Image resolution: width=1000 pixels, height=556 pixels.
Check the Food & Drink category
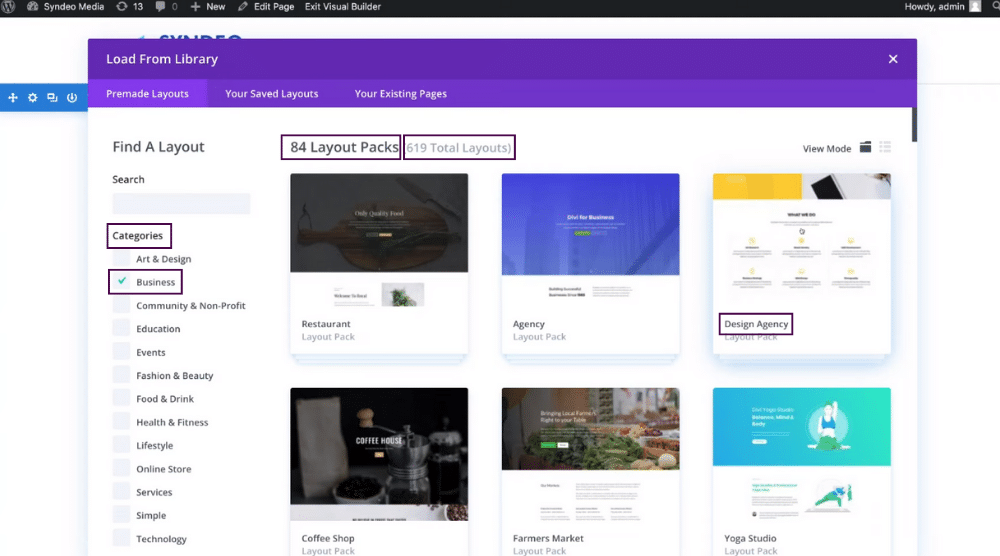[121, 399]
